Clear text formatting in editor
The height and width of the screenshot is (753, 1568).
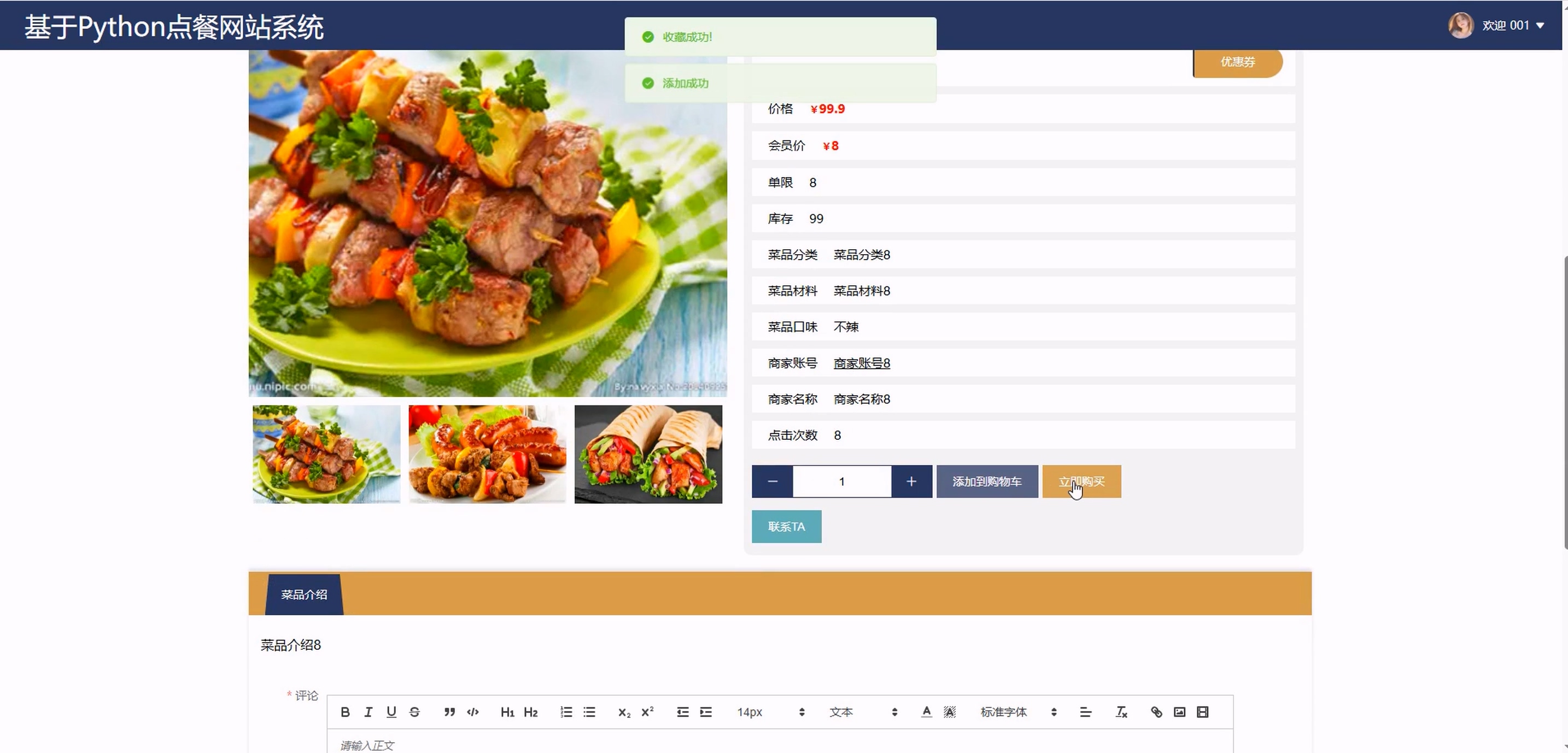coord(1121,711)
